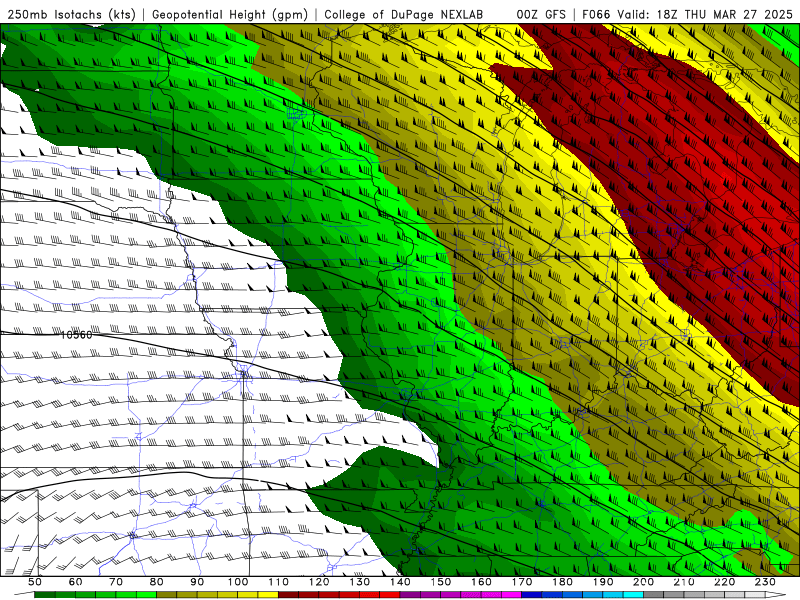Click the legend value "110"

tap(278, 582)
